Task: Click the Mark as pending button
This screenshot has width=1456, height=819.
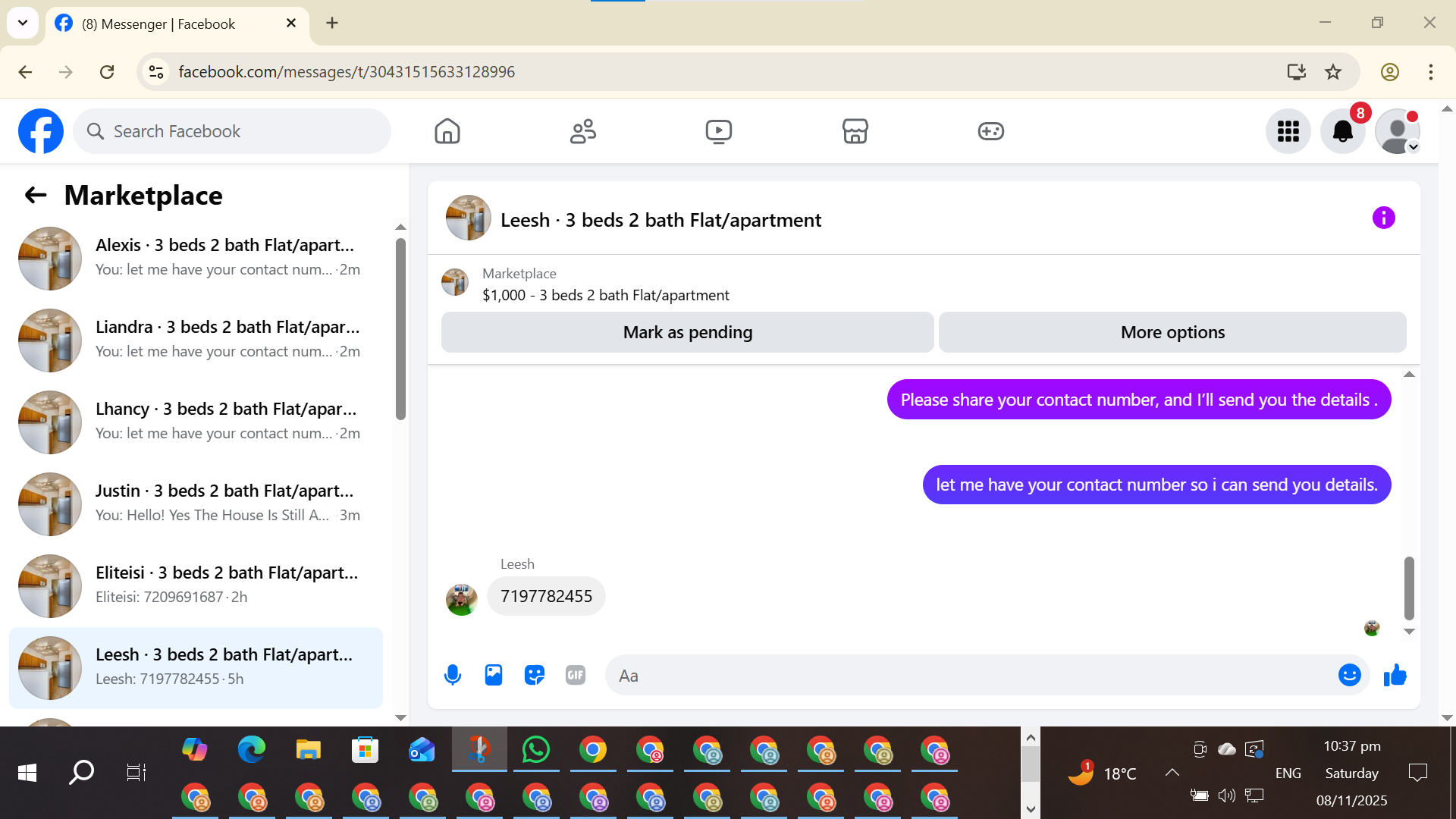Action: (x=687, y=332)
